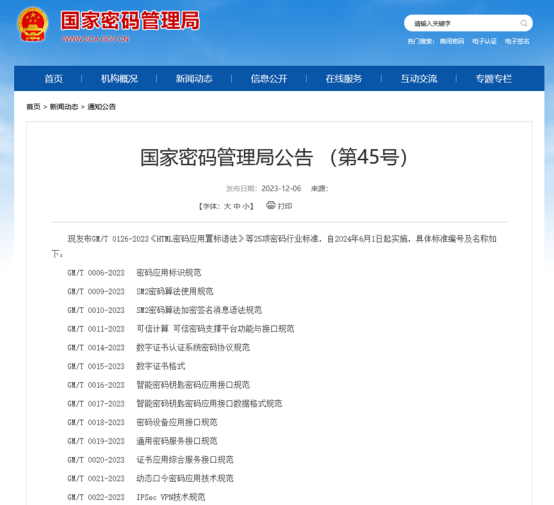Click the national emblem logo
Screen dimensions: 554x505
point(33,24)
